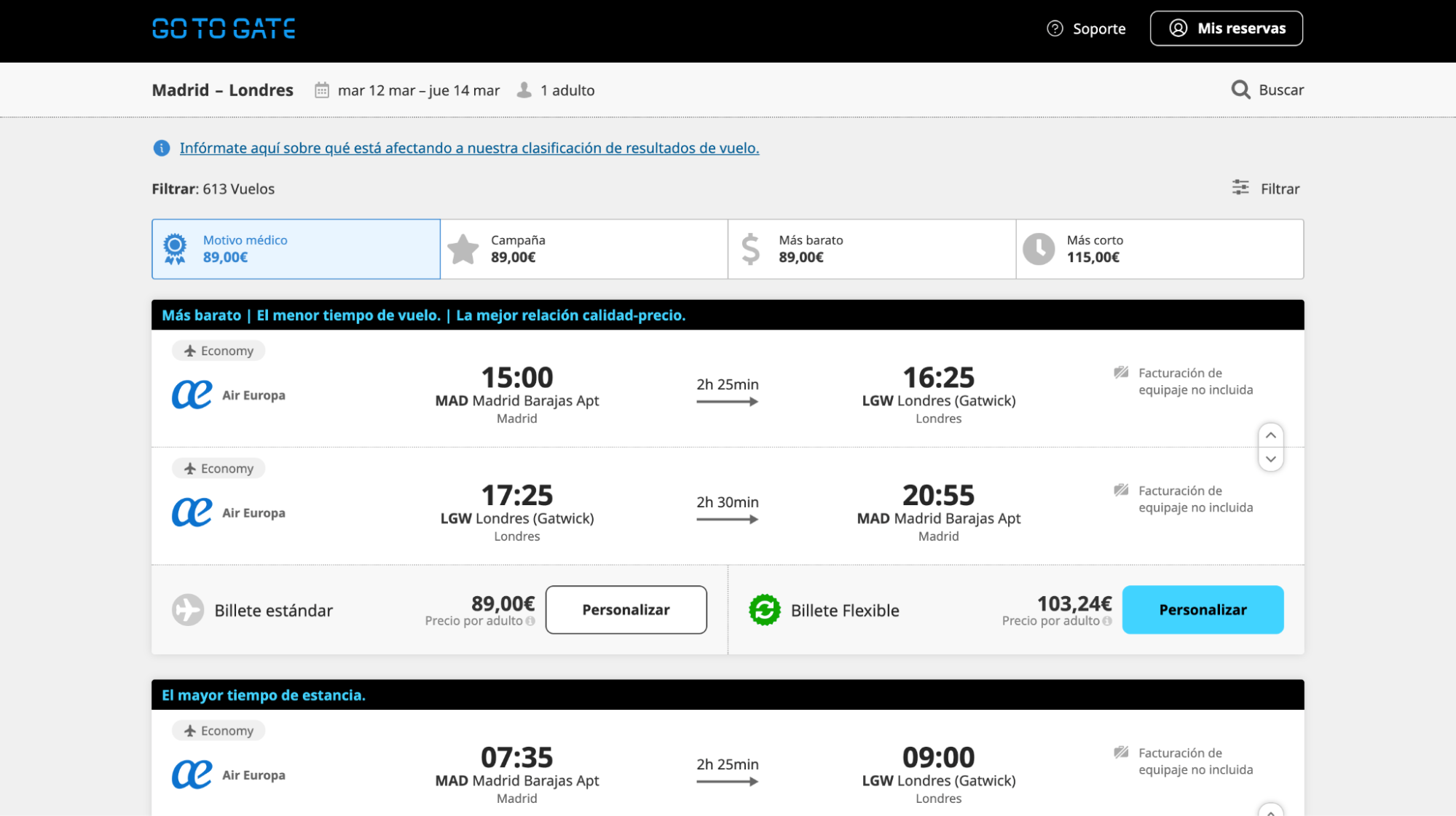Select the Campaña sorting tab
This screenshot has width=1456, height=816.
(x=584, y=249)
